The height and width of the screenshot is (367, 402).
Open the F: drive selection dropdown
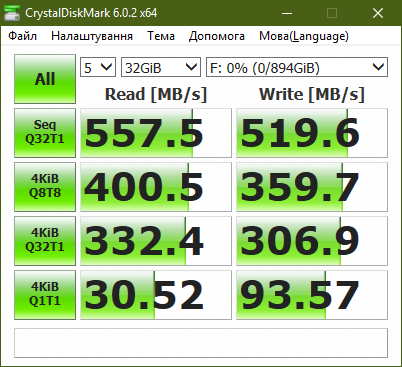(x=297, y=67)
